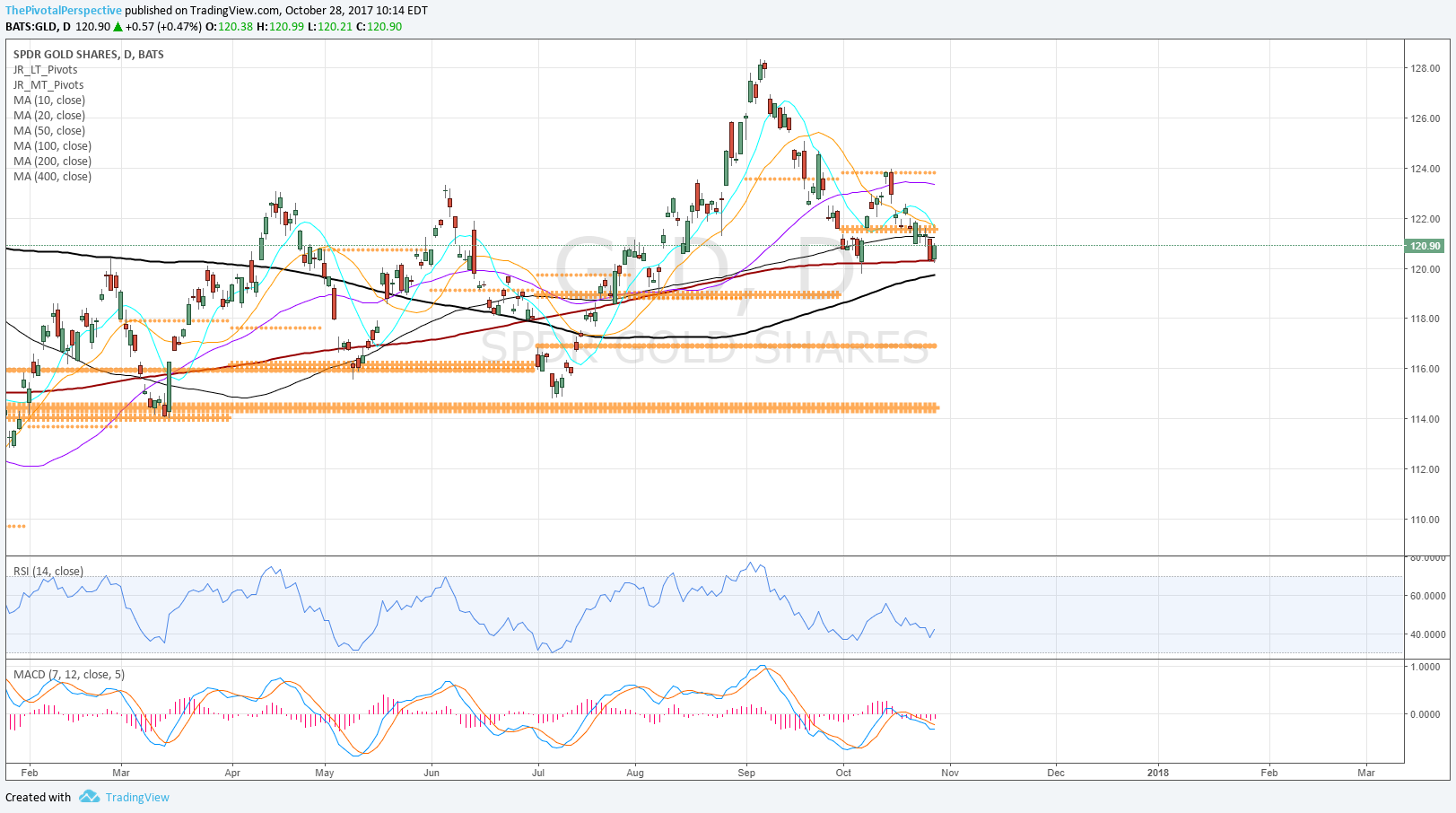
Task: Click the 2018 time axis label
Action: click(1158, 773)
